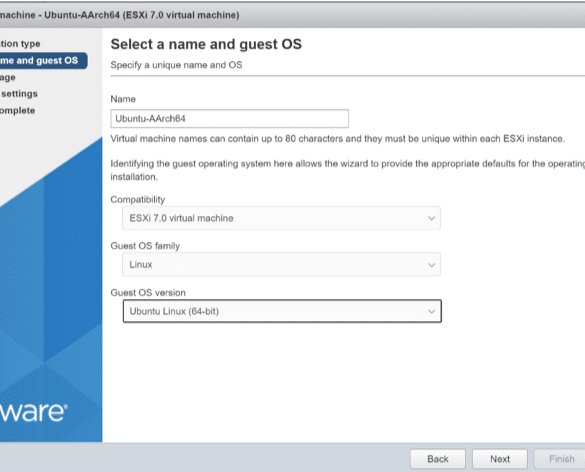Click the Next button
585x472 pixels.
(x=500, y=459)
